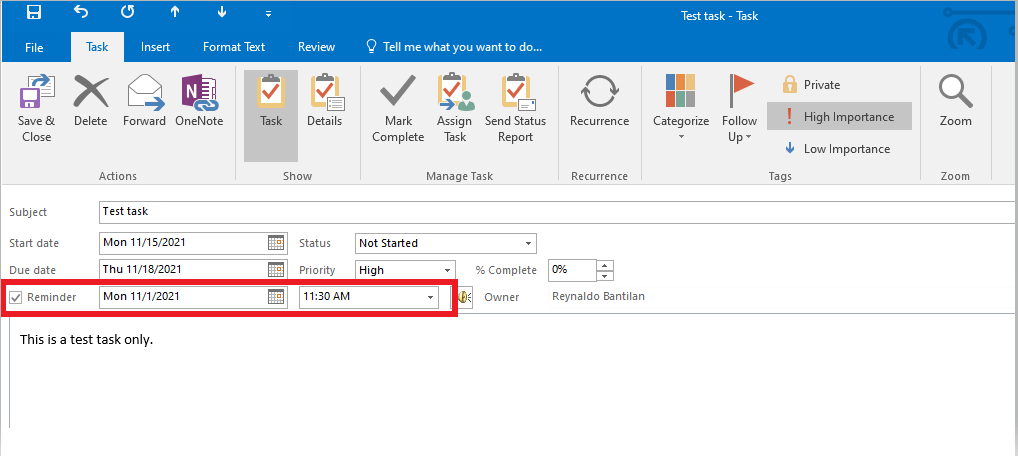
Task: Click the Start date field
Action: [x=184, y=243]
